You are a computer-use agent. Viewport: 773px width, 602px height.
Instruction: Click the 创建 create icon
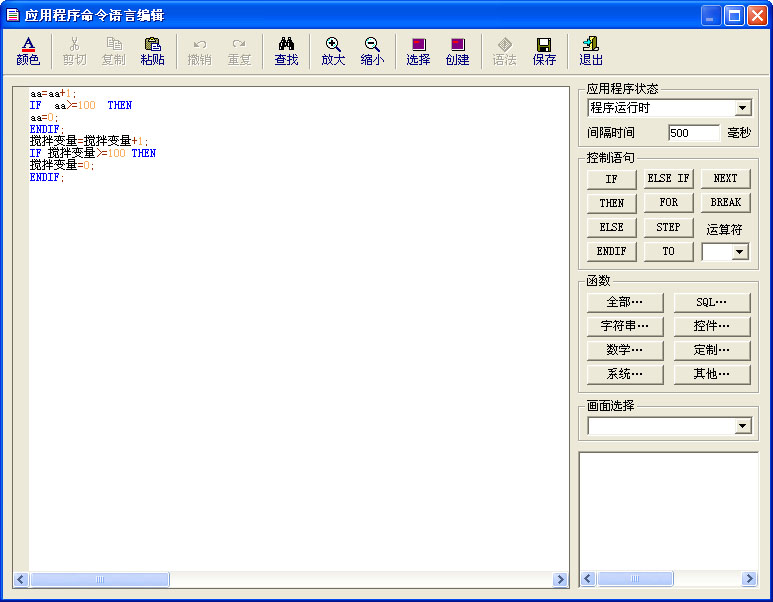click(457, 51)
